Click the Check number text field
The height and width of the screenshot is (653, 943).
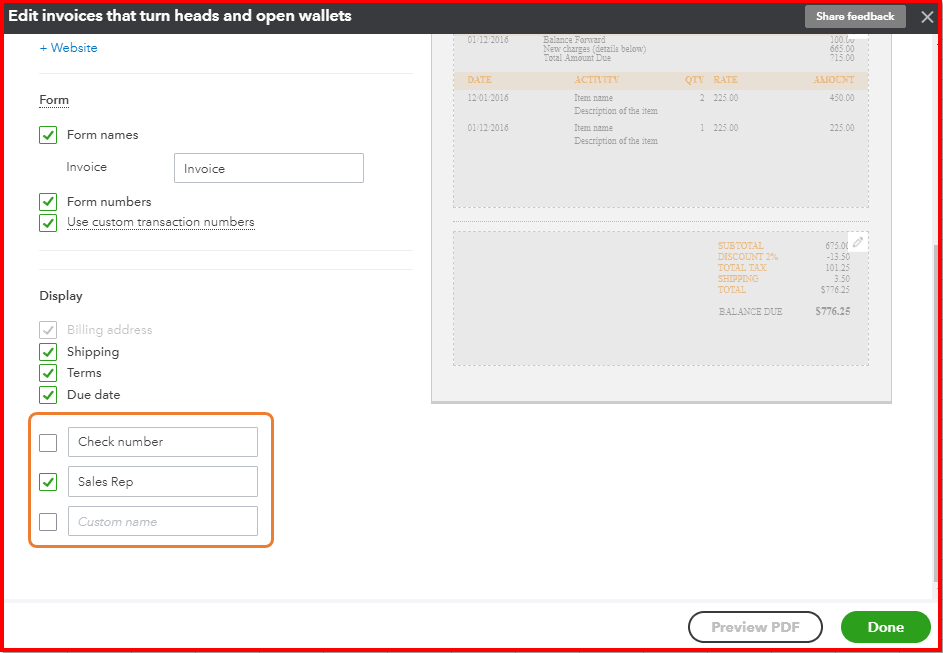tap(163, 442)
